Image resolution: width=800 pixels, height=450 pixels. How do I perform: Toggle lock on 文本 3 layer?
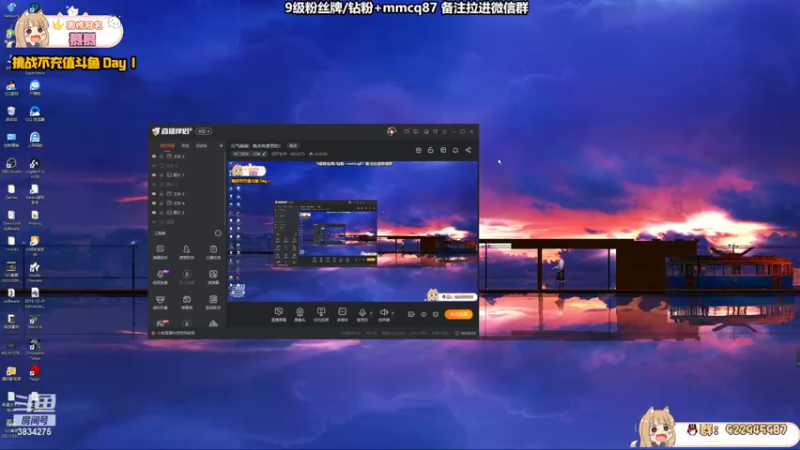click(x=162, y=157)
